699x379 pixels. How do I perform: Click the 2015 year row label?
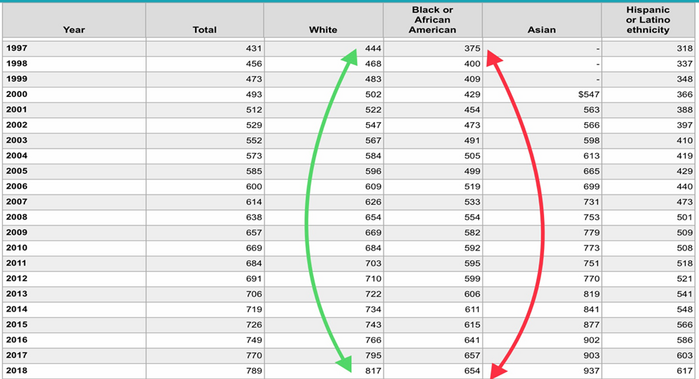16,325
